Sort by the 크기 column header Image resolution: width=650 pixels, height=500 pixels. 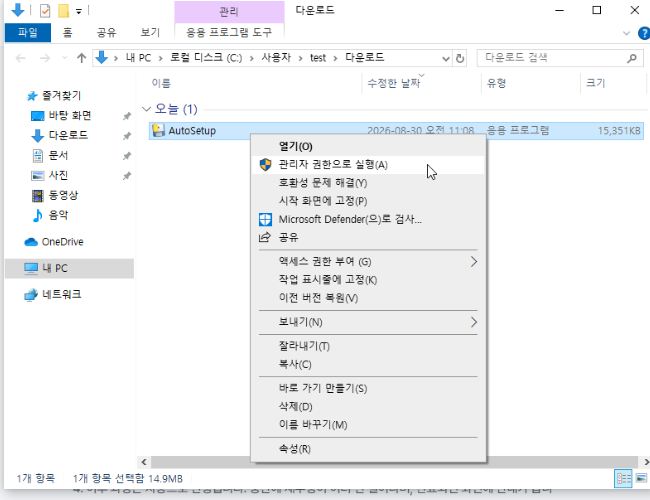(596, 83)
